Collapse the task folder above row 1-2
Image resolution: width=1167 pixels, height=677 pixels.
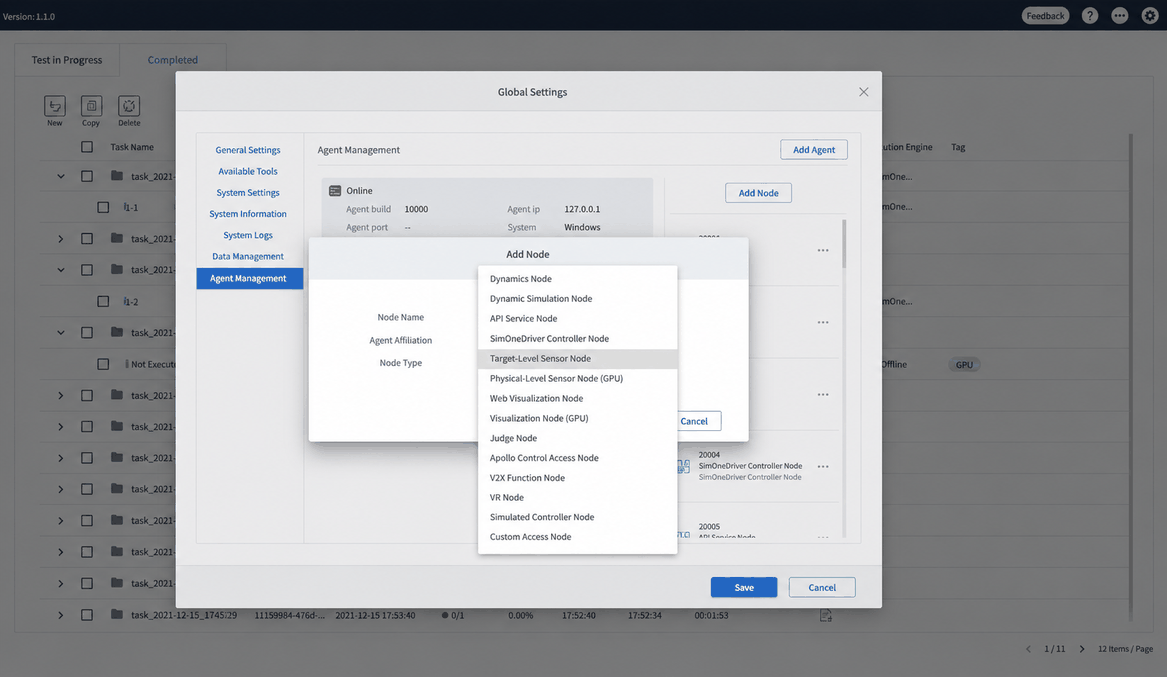pos(61,269)
